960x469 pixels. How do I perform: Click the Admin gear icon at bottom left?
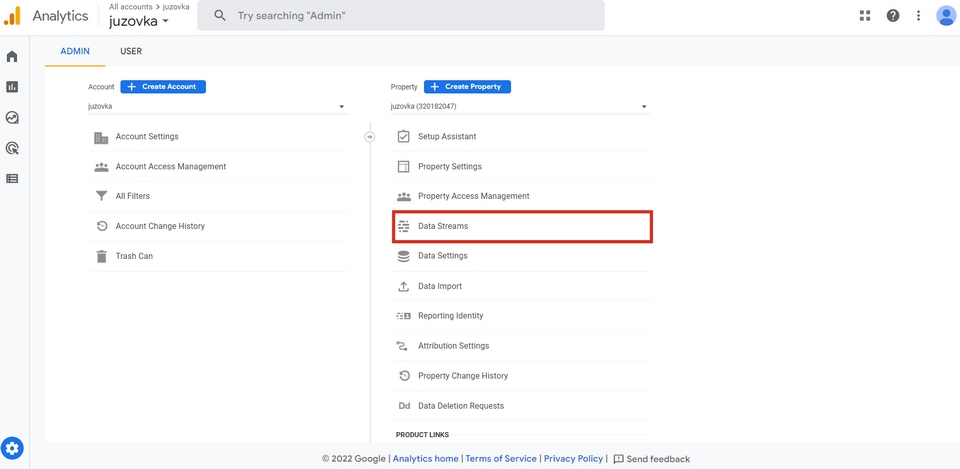click(x=12, y=448)
